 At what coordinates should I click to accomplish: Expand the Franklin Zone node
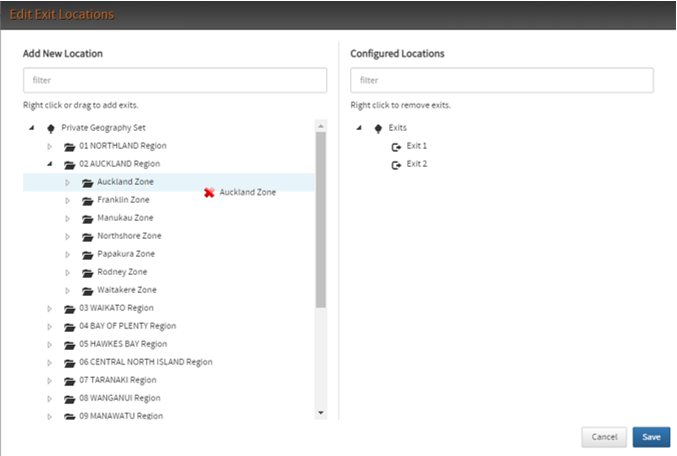click(x=67, y=200)
